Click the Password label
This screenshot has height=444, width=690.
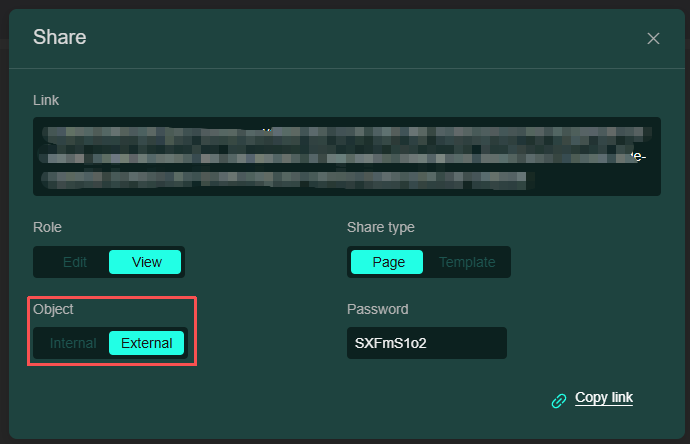(377, 309)
